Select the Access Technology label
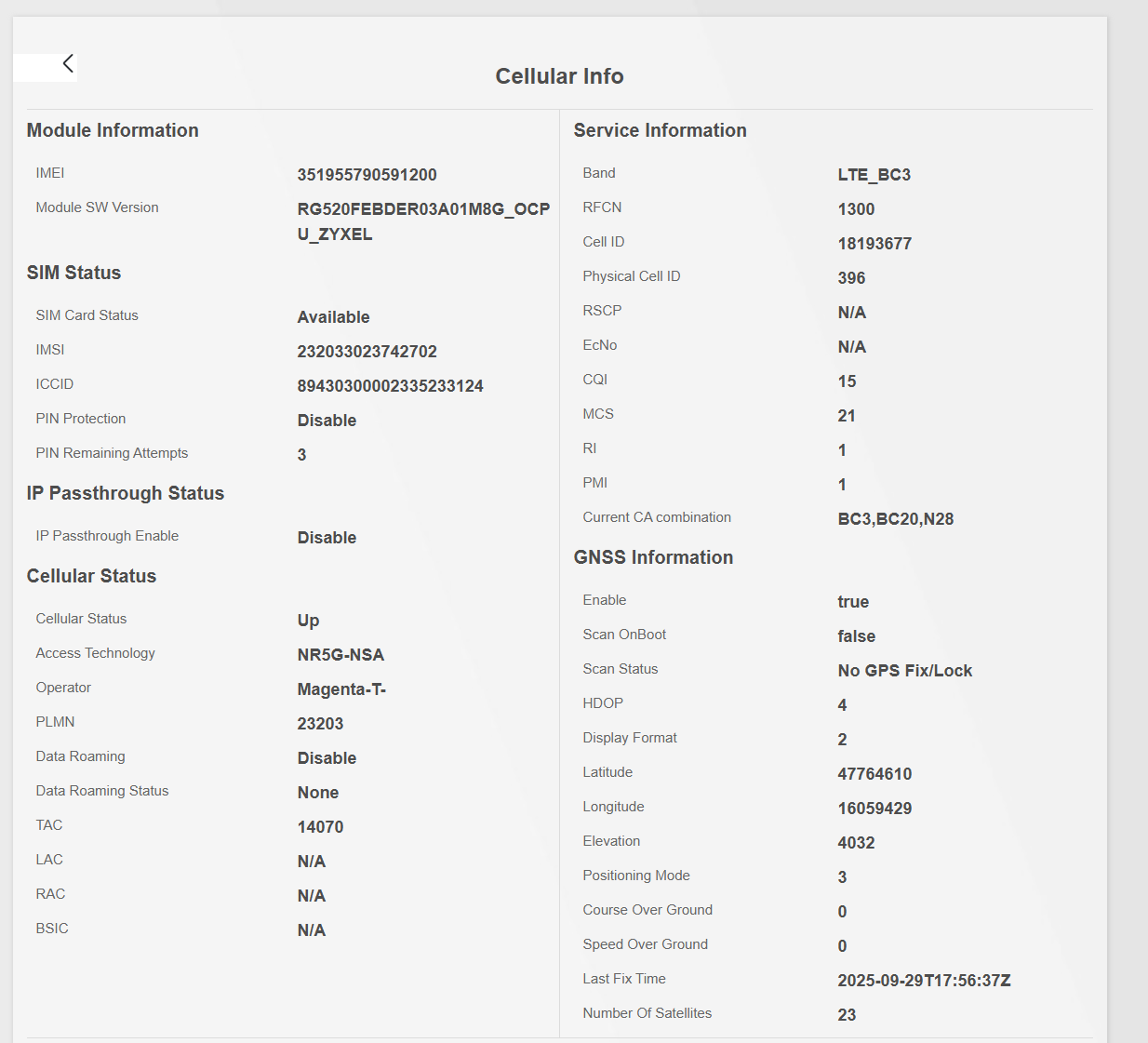The height and width of the screenshot is (1043, 1148). tap(95, 653)
